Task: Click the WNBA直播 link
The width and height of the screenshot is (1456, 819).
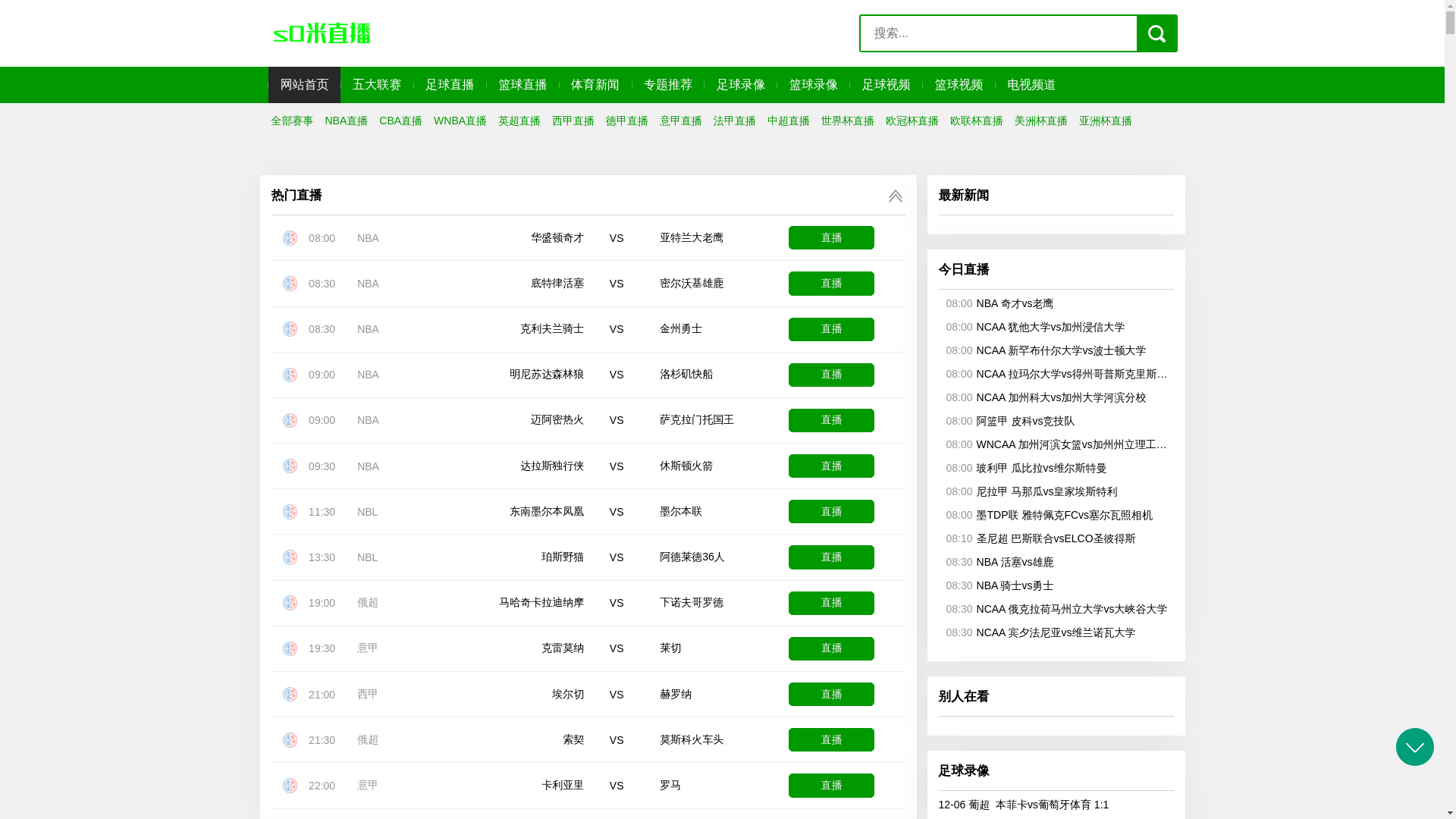Action: [460, 121]
